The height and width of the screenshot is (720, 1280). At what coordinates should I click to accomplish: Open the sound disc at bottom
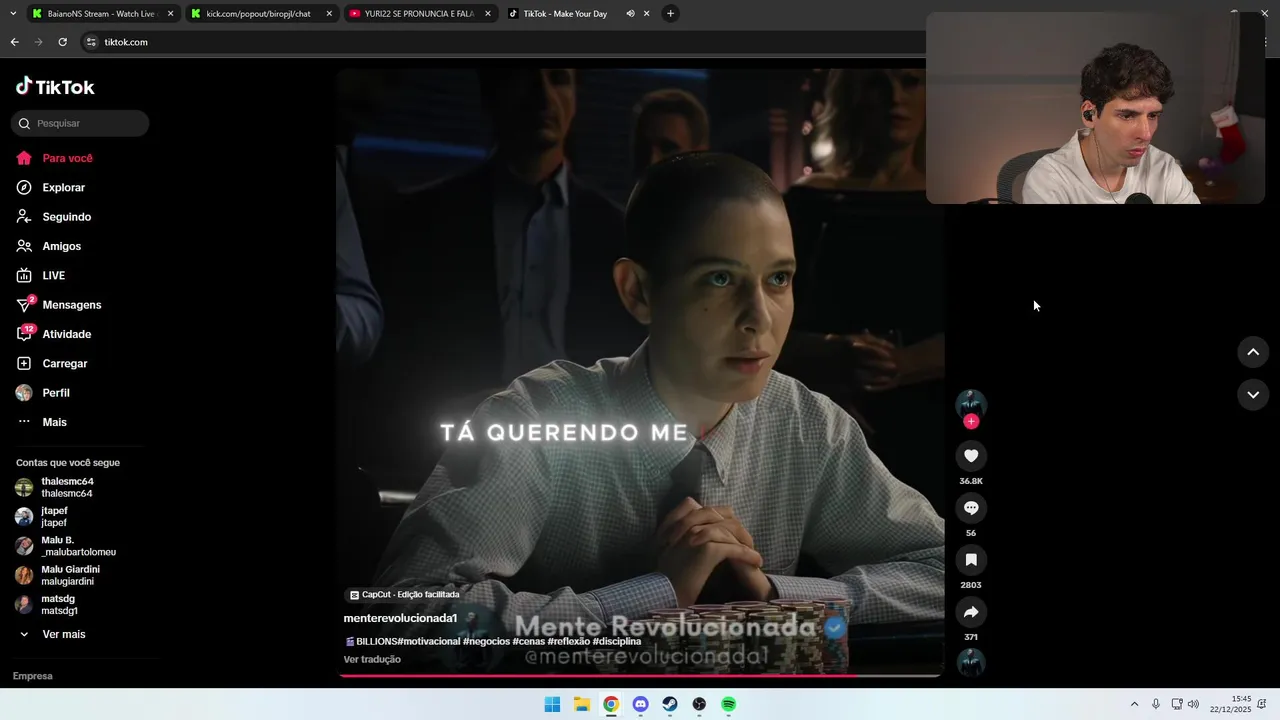(x=971, y=662)
